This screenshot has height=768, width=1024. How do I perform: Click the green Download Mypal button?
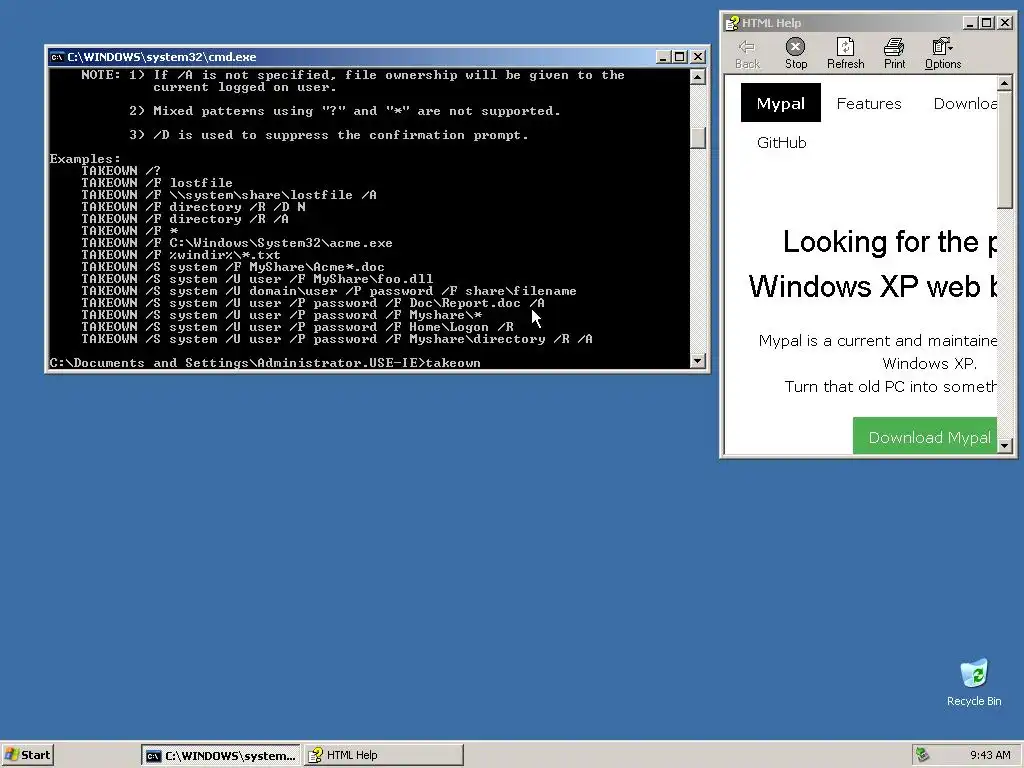point(925,436)
